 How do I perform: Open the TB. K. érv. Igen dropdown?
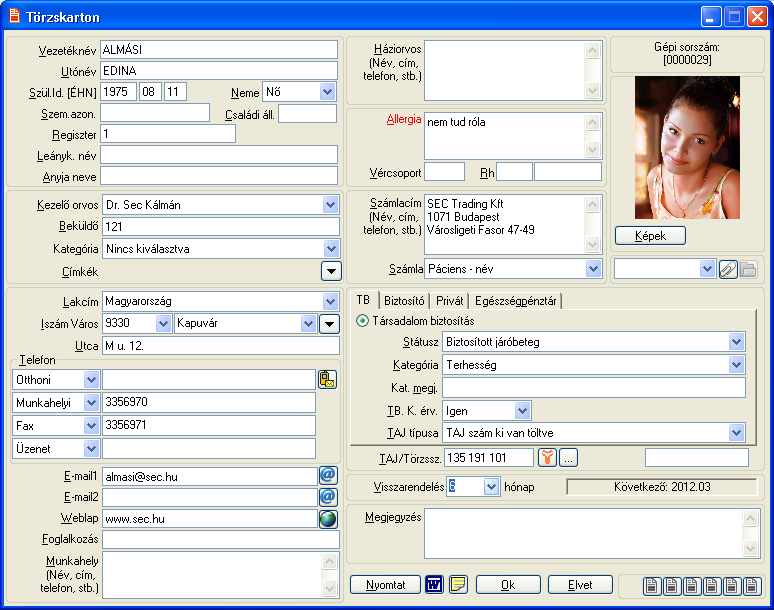[x=522, y=411]
